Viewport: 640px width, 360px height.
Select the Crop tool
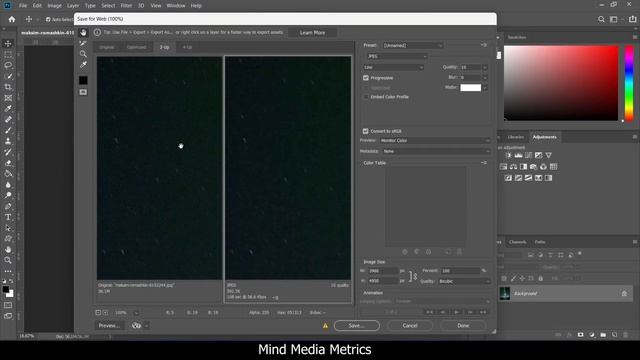click(8, 87)
